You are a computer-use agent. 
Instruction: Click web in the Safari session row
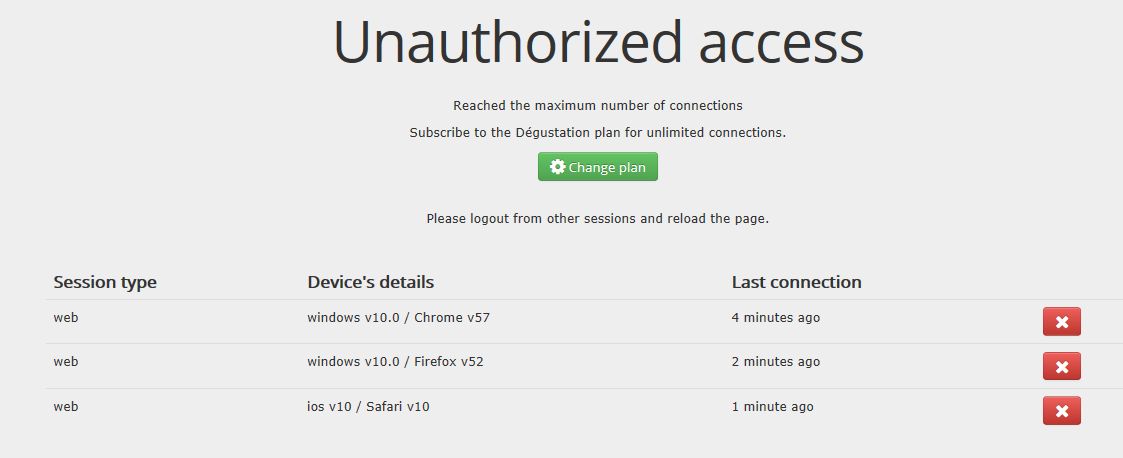coord(66,407)
